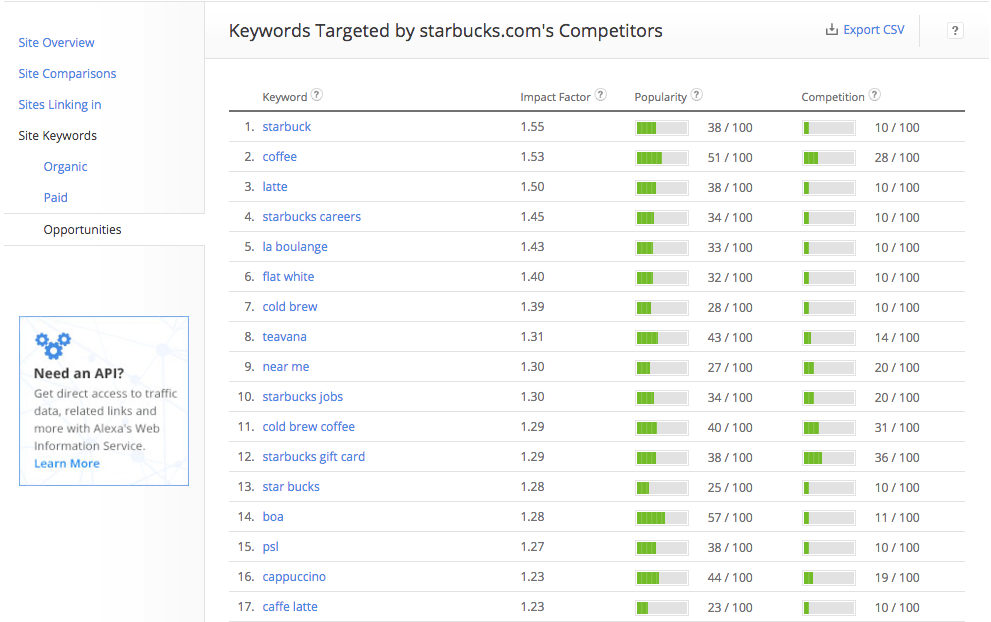The width and height of the screenshot is (991, 622).
Task: Go to Site Comparisons
Action: pos(67,73)
